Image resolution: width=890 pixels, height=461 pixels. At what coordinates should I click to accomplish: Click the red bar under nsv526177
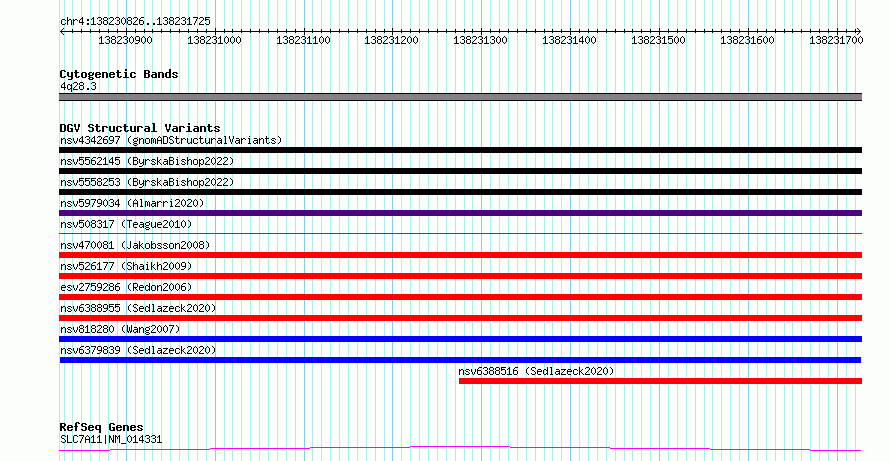click(460, 276)
